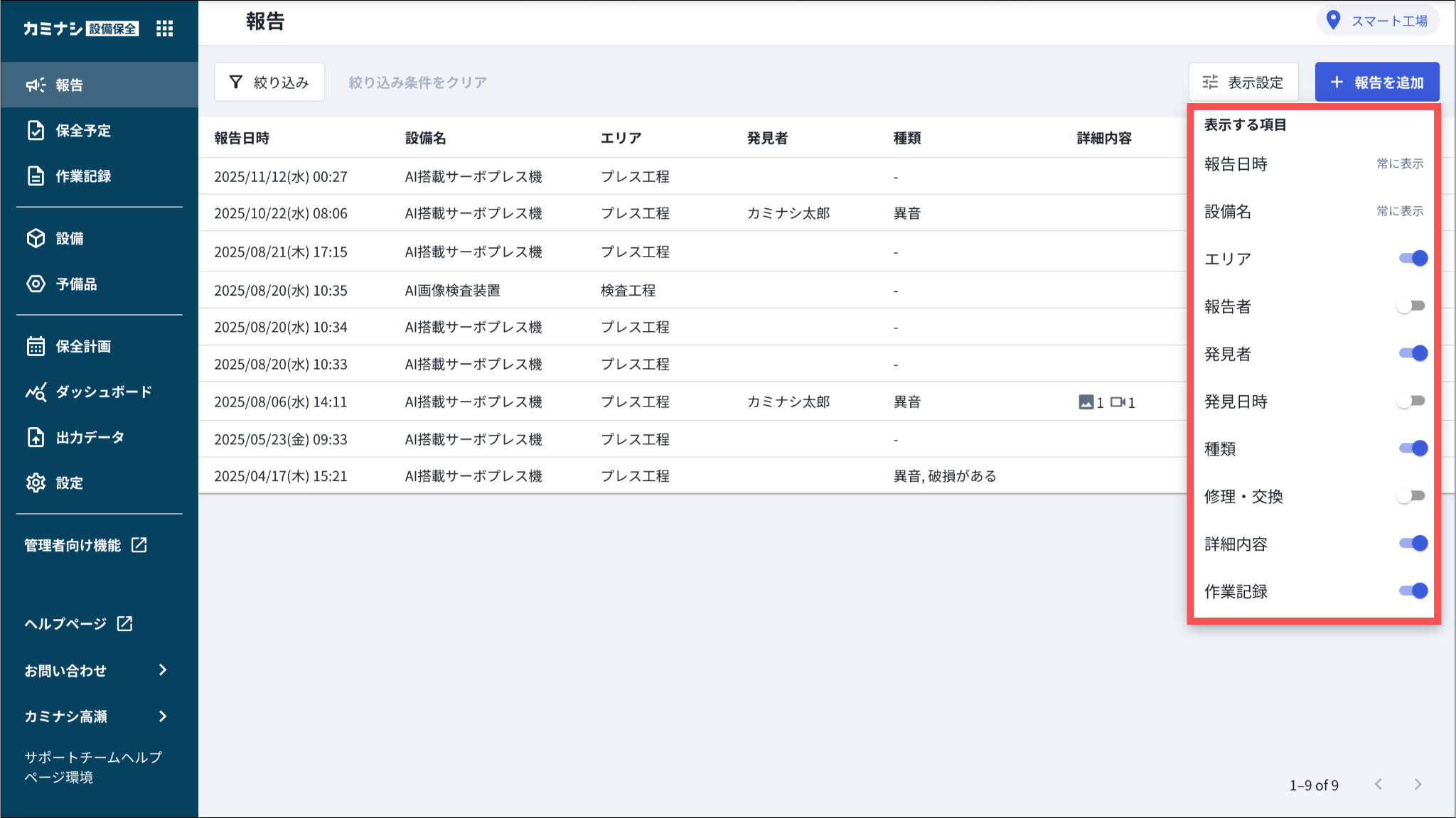1456x818 pixels.
Task: Click the 設定 gear icon in sidebar
Action: coord(36,483)
